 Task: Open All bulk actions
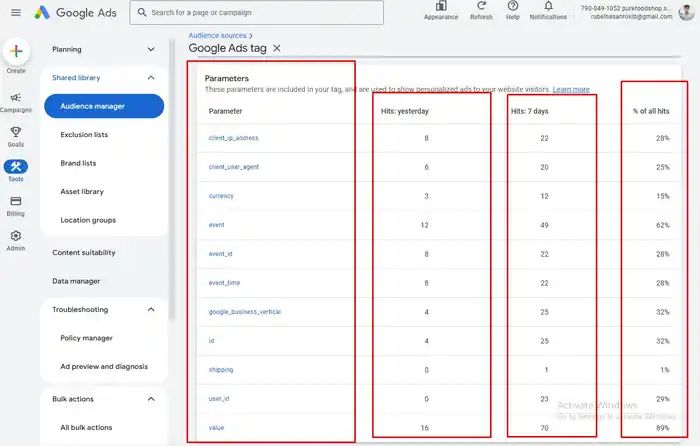[86, 427]
